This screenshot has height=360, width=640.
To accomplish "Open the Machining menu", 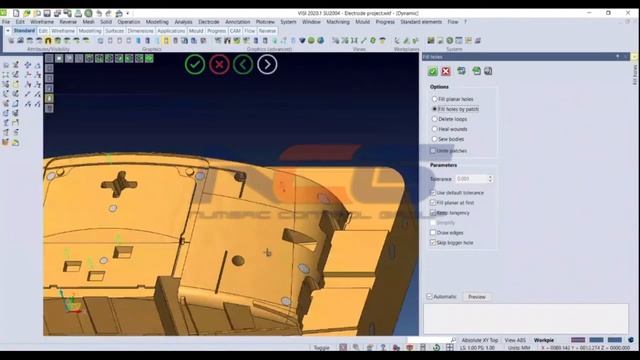I will coord(338,22).
